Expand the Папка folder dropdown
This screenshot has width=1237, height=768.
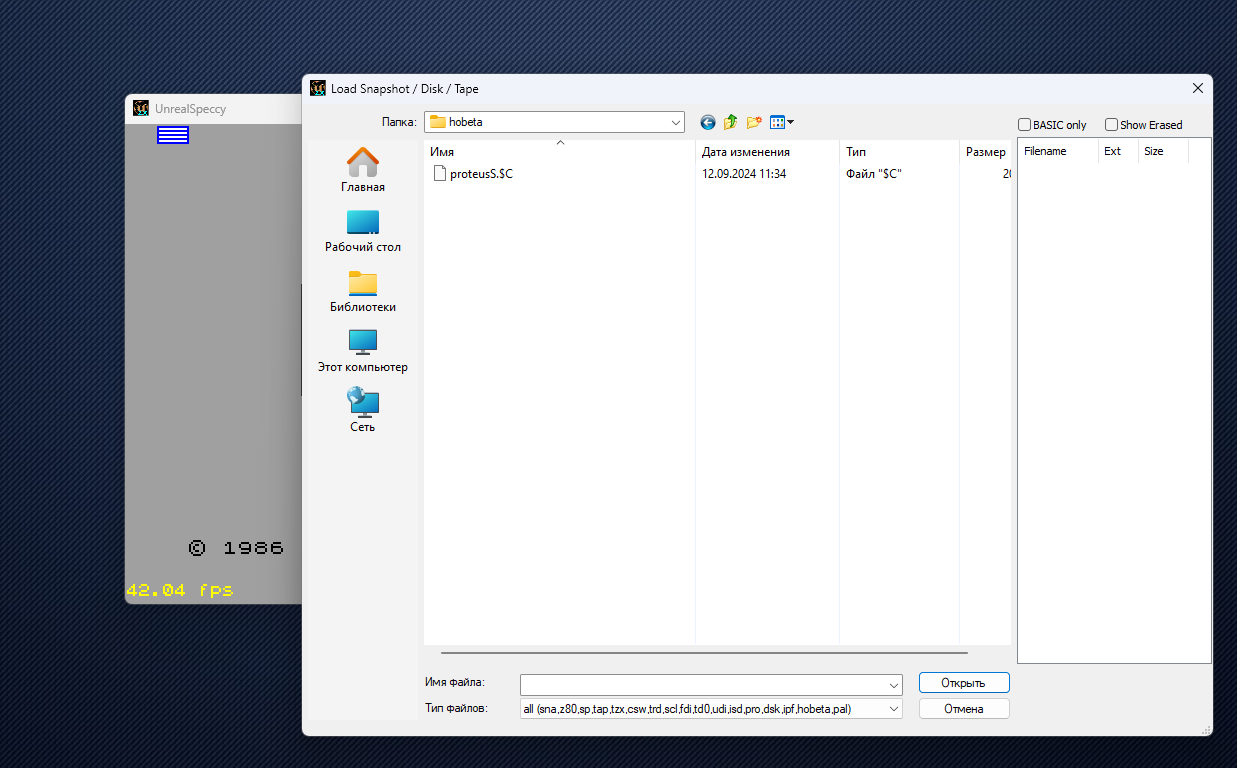[676, 122]
